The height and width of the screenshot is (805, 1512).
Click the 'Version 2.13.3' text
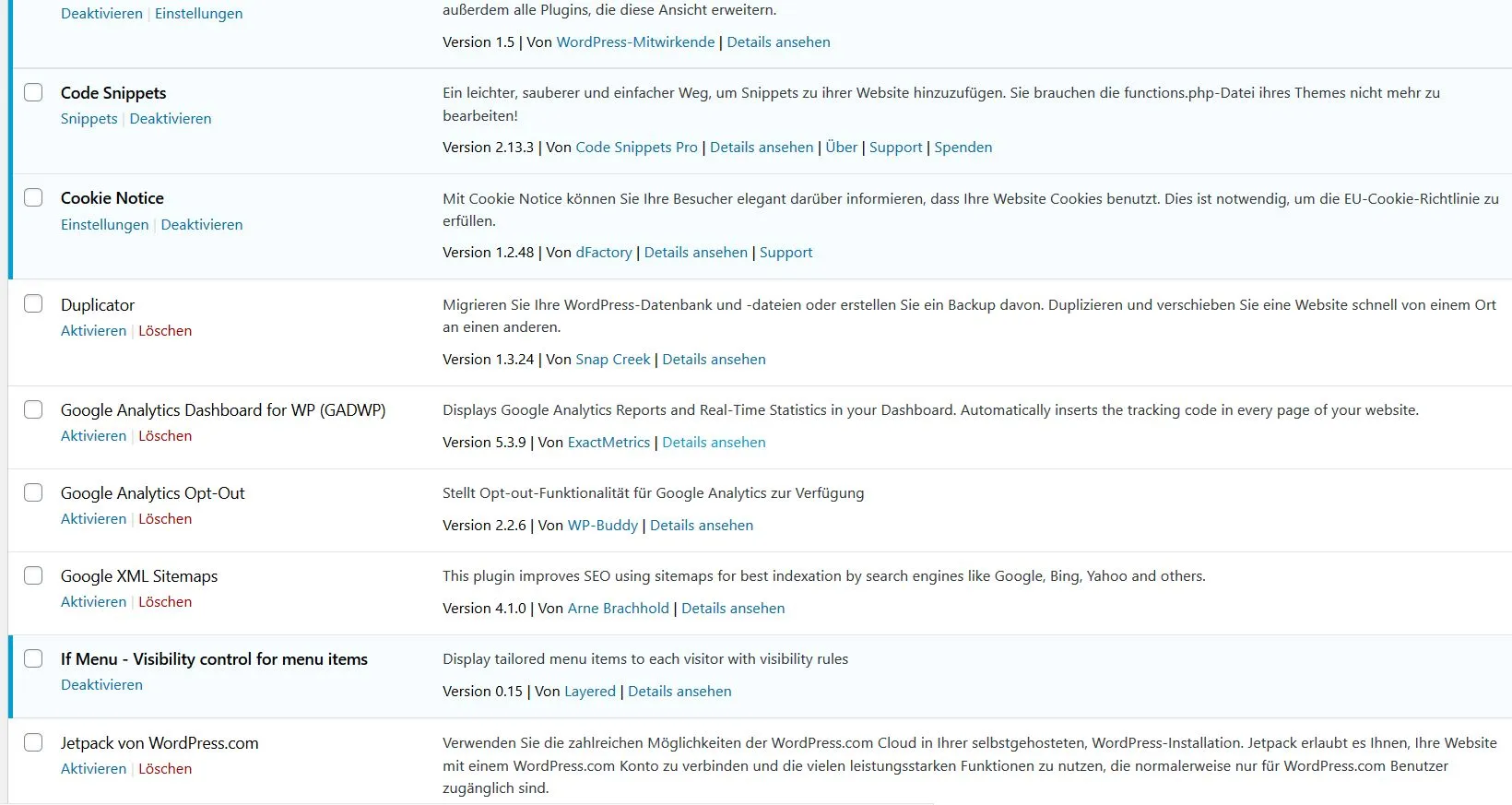pyautogui.click(x=488, y=148)
